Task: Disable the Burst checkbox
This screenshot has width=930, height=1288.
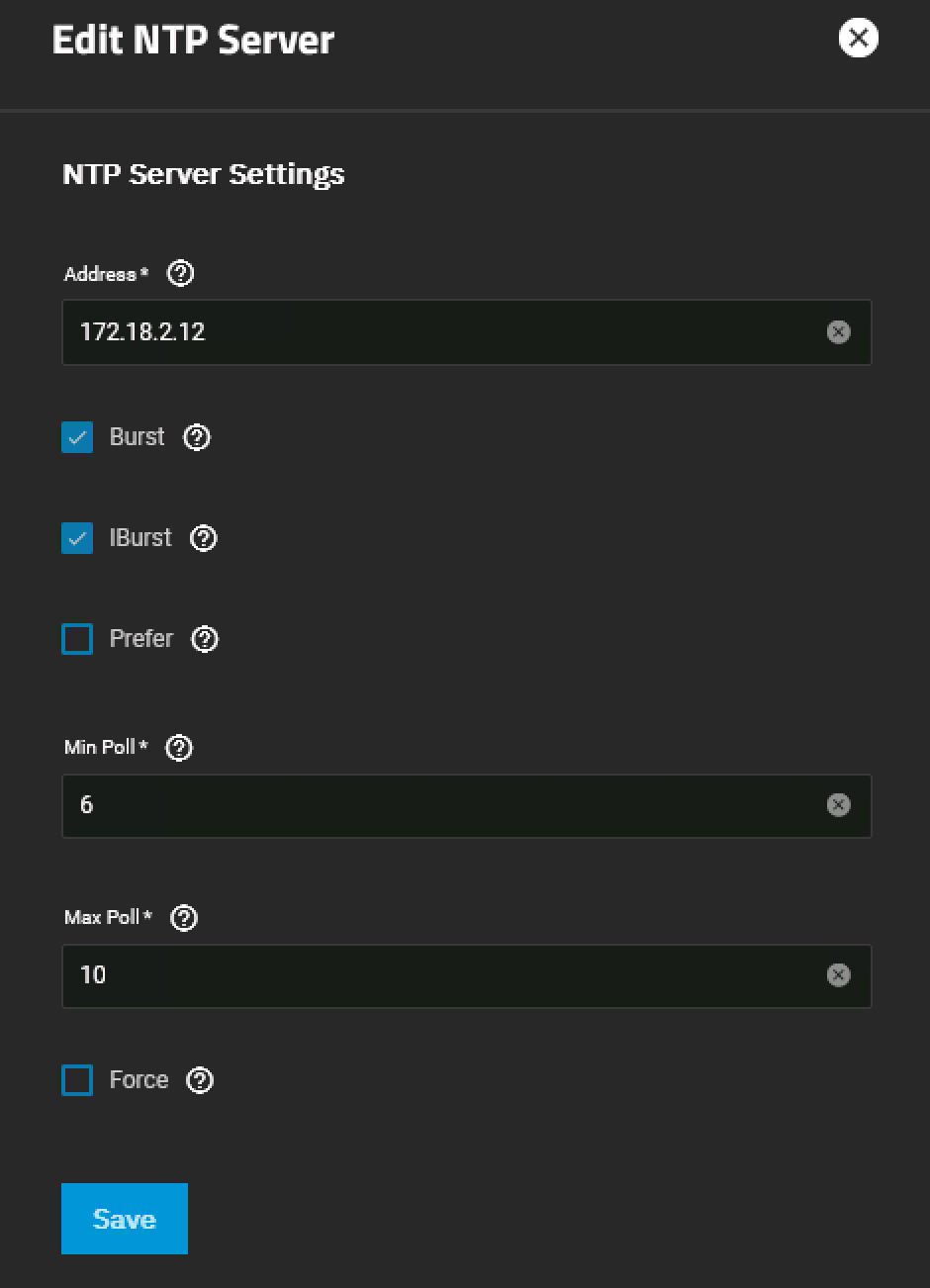Action: pyautogui.click(x=77, y=437)
